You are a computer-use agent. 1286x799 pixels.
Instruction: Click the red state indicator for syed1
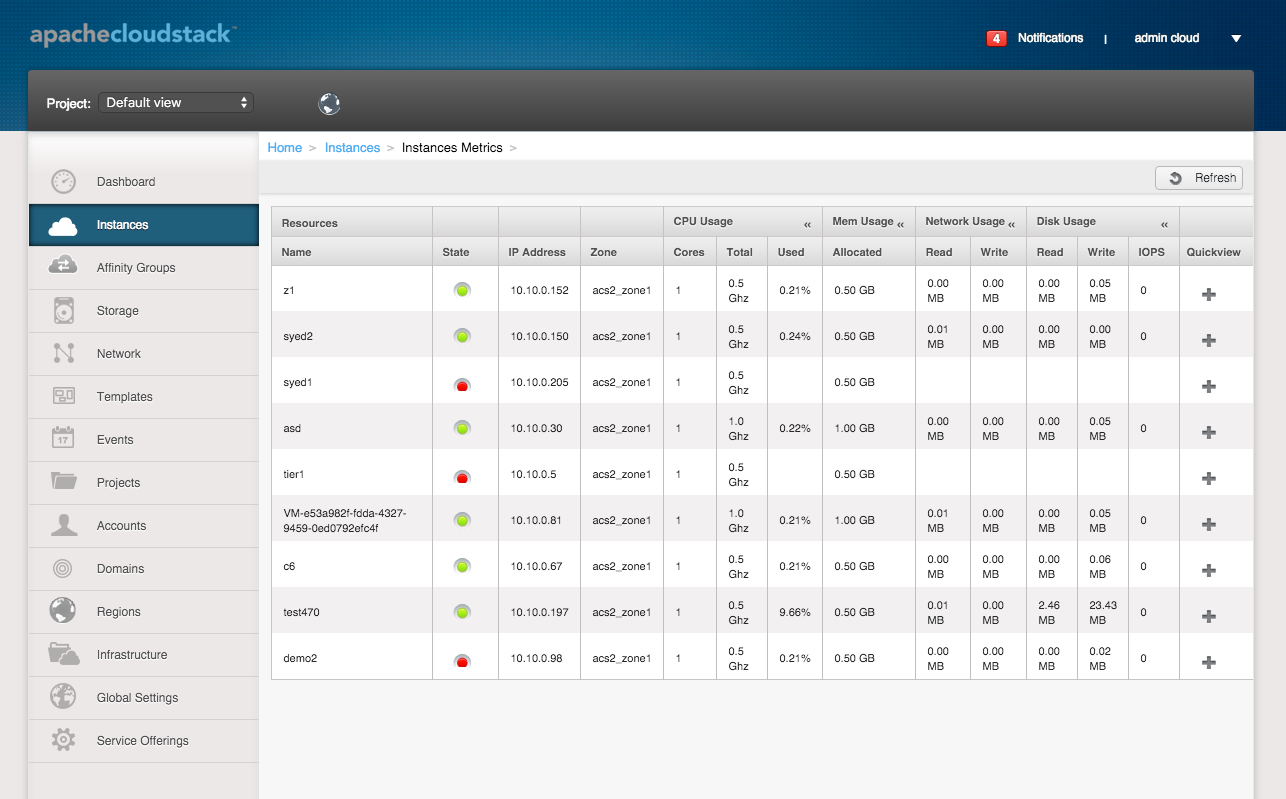coord(464,381)
